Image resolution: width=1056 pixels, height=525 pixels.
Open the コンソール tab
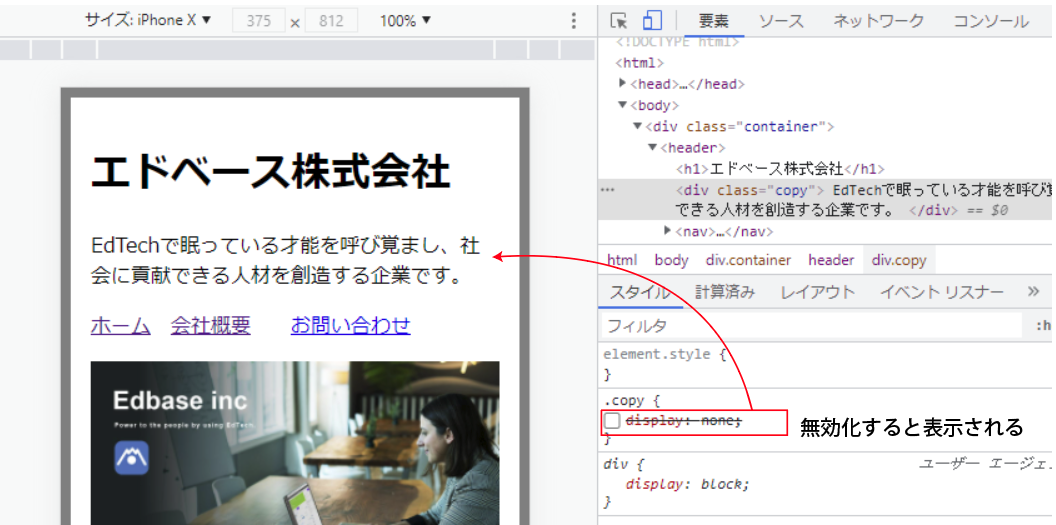click(991, 21)
